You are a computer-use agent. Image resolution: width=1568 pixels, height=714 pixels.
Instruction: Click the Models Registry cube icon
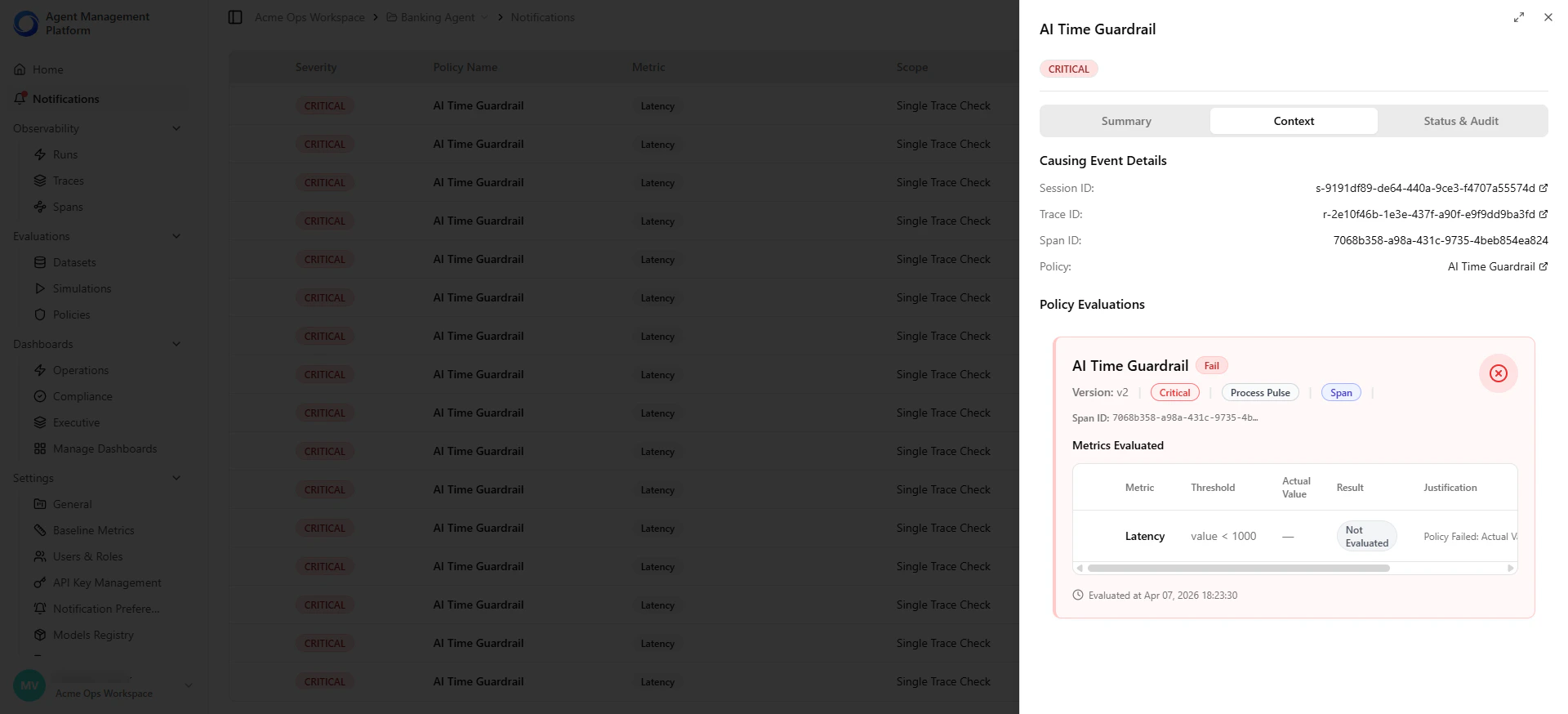pos(40,635)
